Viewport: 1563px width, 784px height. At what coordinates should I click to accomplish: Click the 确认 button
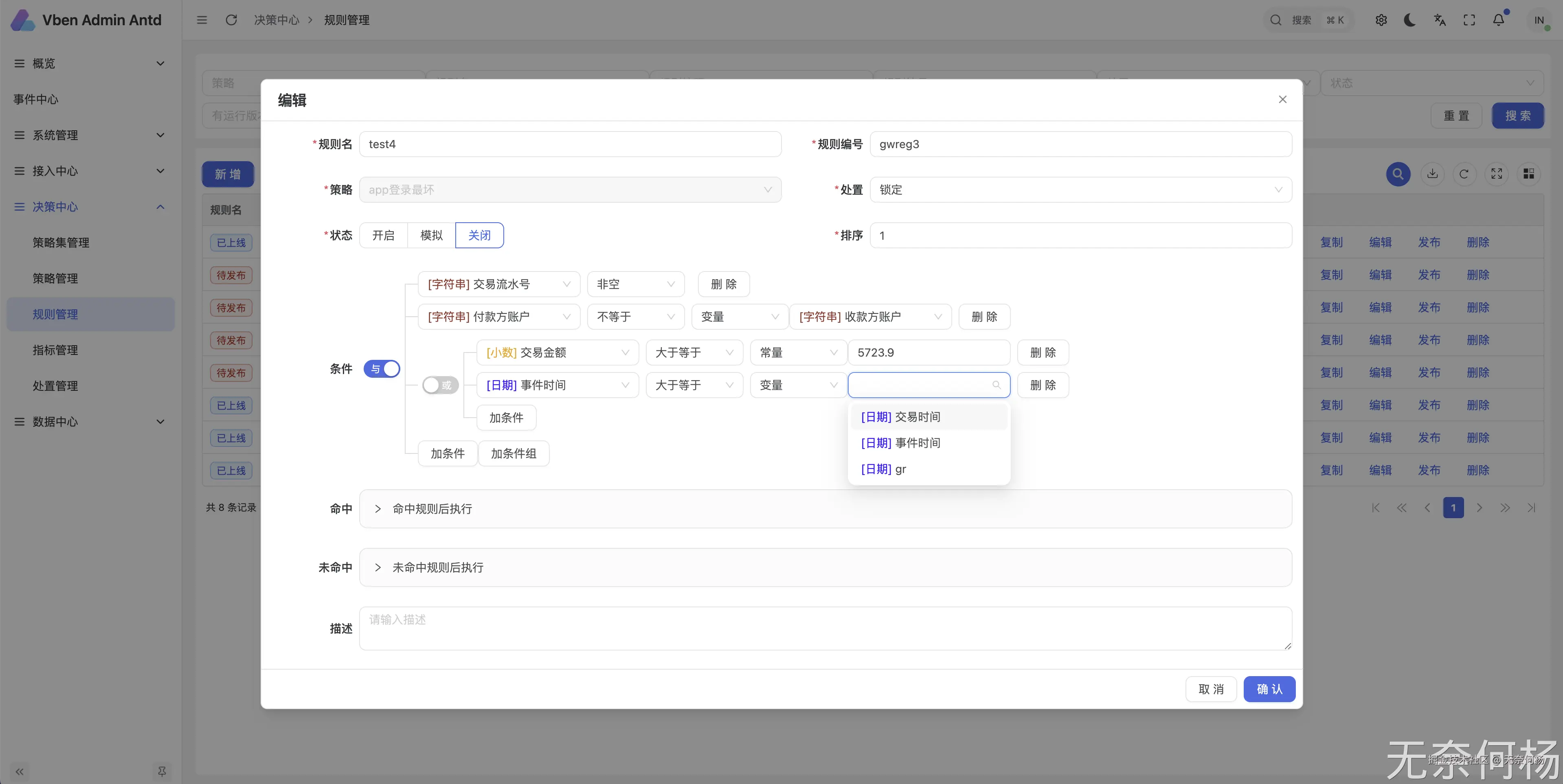click(1269, 689)
